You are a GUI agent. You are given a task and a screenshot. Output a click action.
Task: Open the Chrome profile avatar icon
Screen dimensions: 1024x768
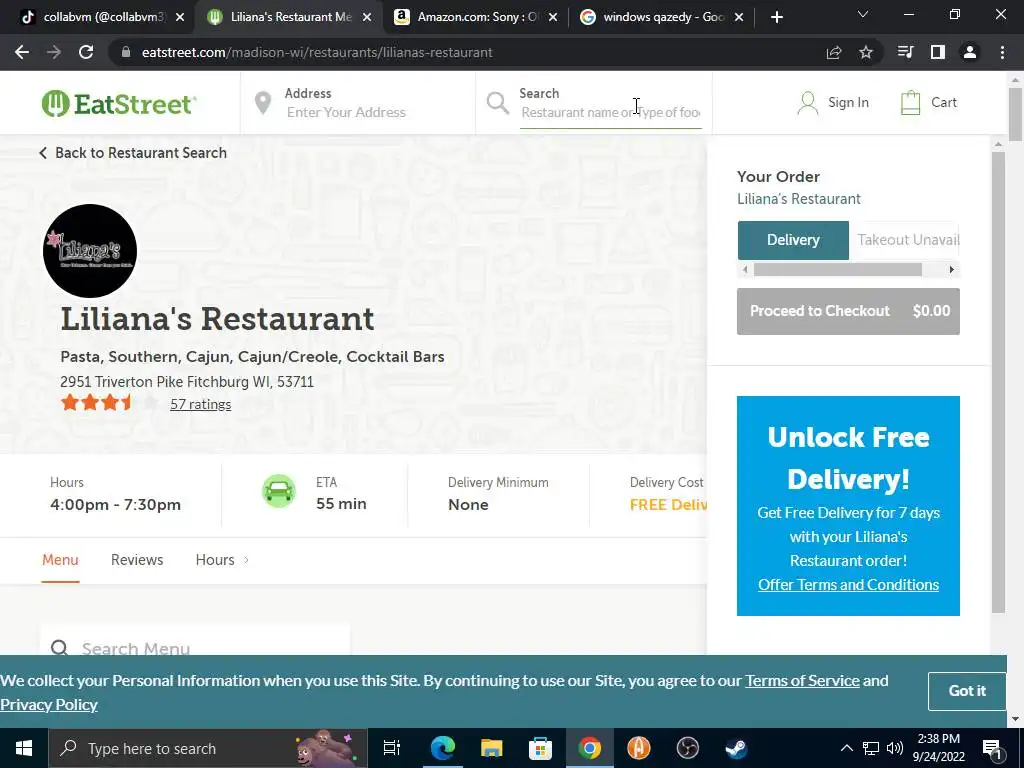click(970, 52)
